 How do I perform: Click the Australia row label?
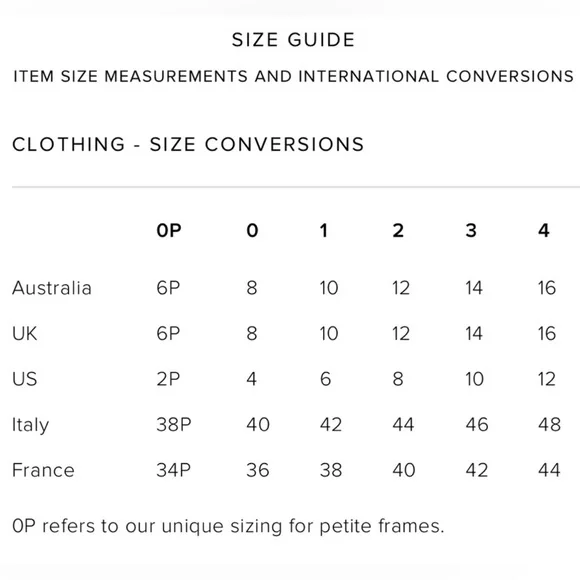coord(52,288)
